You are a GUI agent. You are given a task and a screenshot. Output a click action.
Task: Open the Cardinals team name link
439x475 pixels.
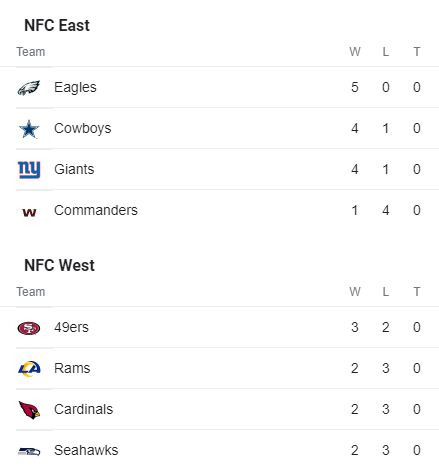(84, 409)
